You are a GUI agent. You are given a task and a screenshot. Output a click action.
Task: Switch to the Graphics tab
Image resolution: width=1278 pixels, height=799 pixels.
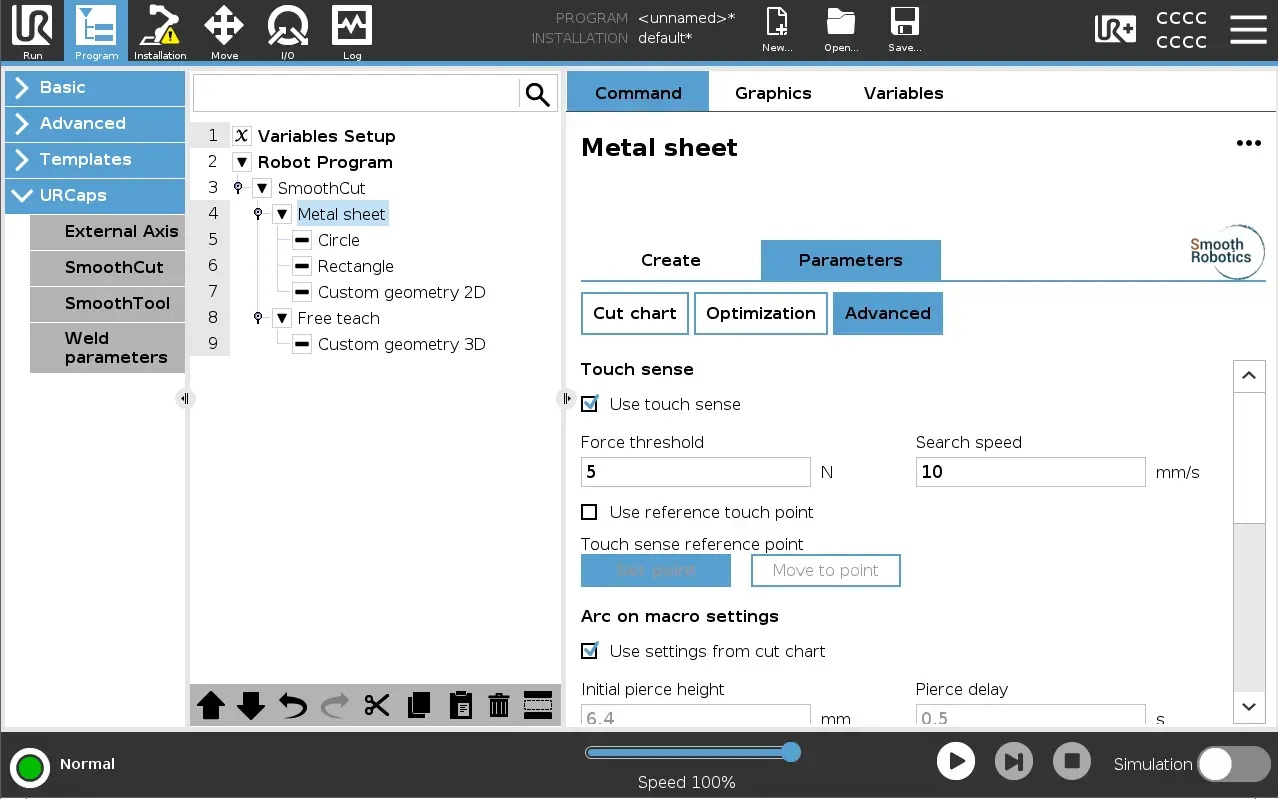(773, 92)
